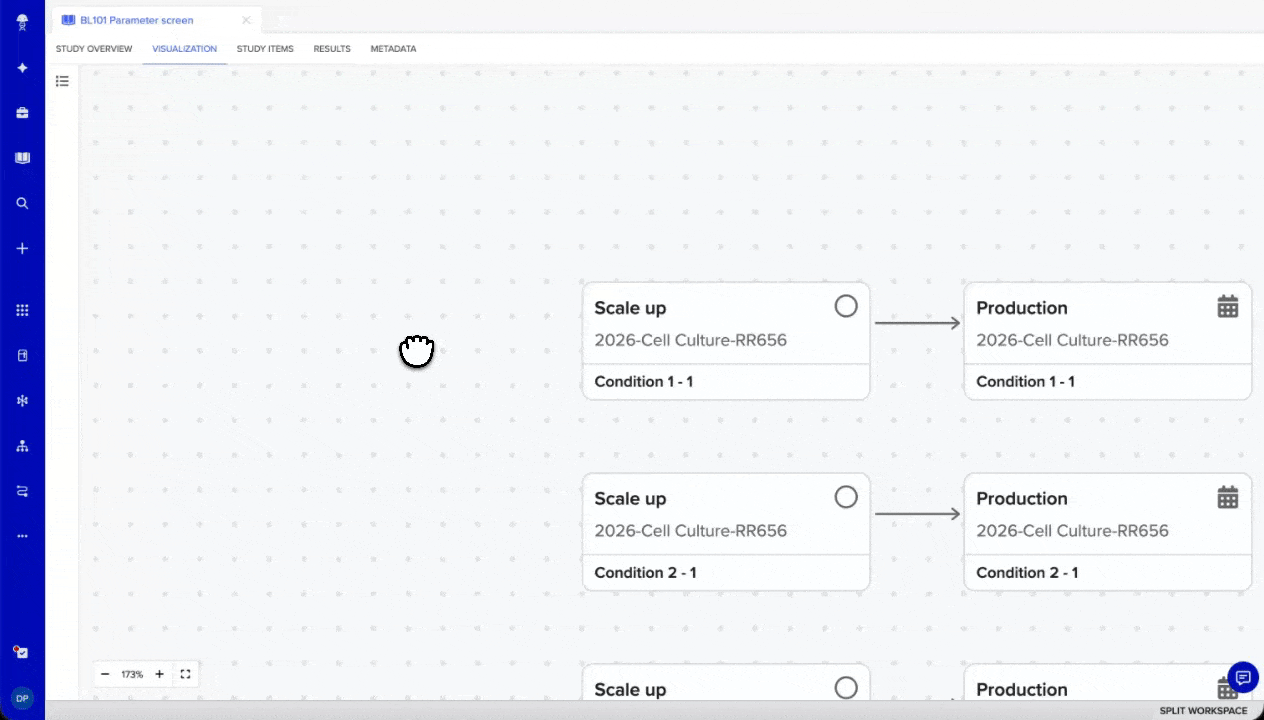Open the snowflake storage icon
1264x720 pixels.
coord(22,401)
